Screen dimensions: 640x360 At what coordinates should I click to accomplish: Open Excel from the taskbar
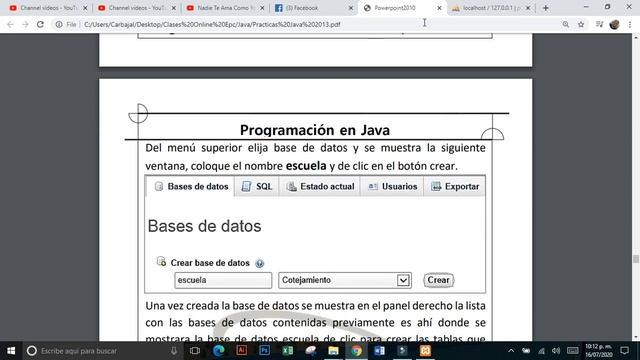287,351
